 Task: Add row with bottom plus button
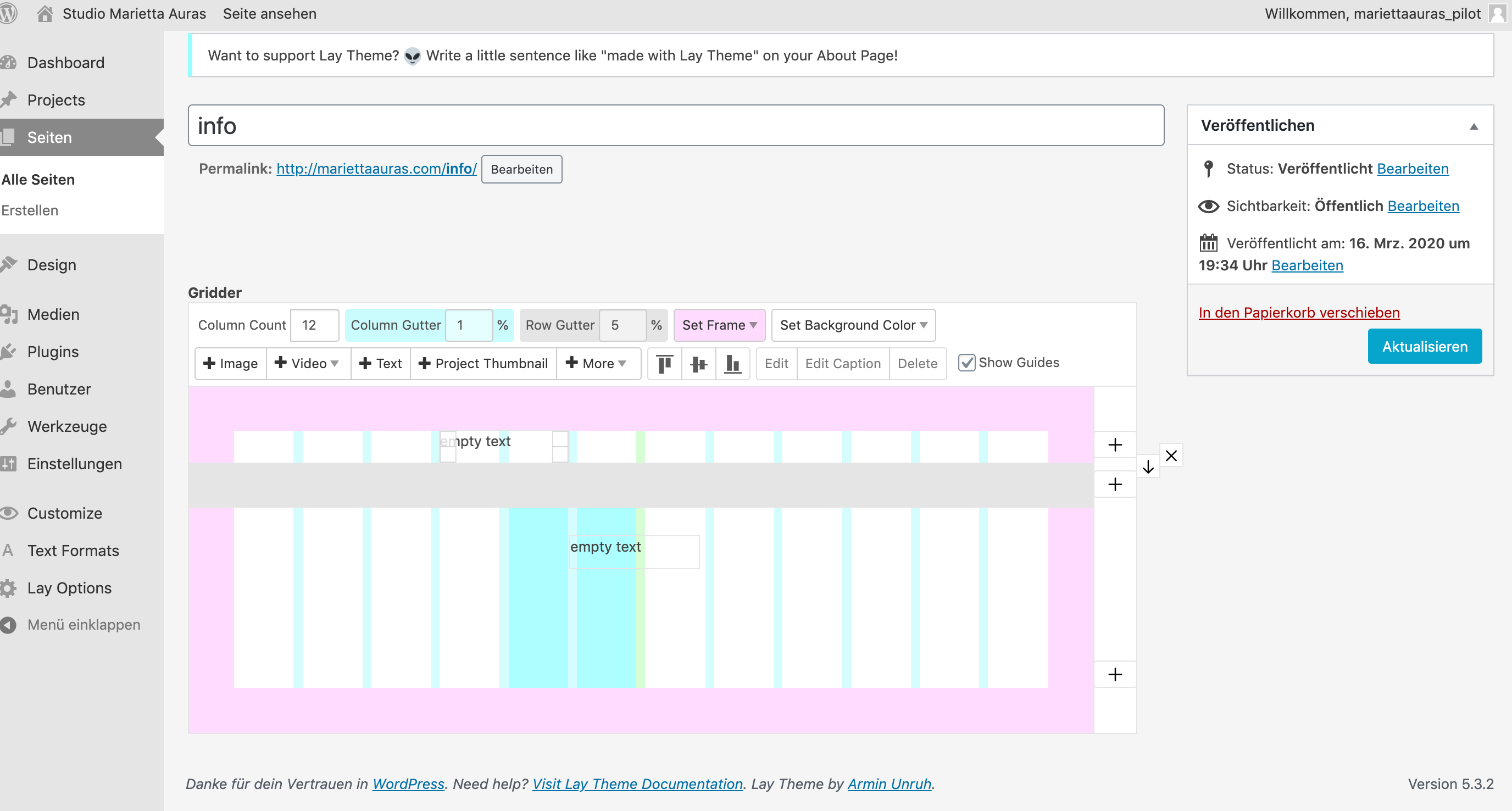pos(1115,674)
